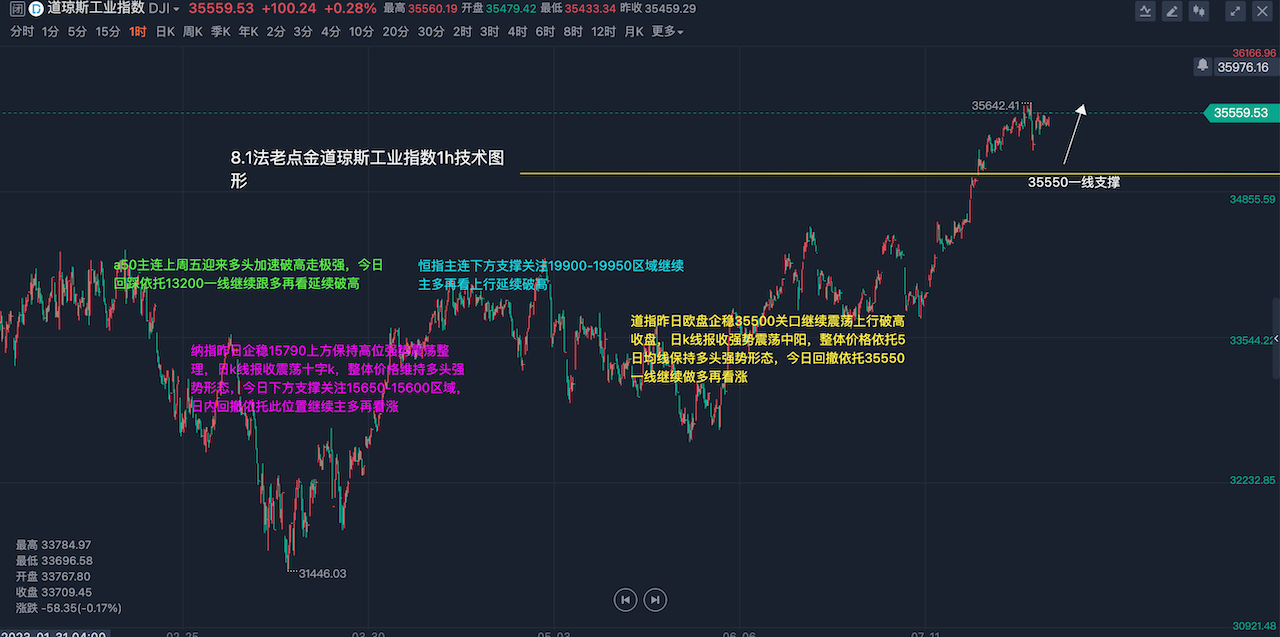This screenshot has width=1280, height=637.
Task: Expand the 更多 timeframe menu
Action: 667,32
